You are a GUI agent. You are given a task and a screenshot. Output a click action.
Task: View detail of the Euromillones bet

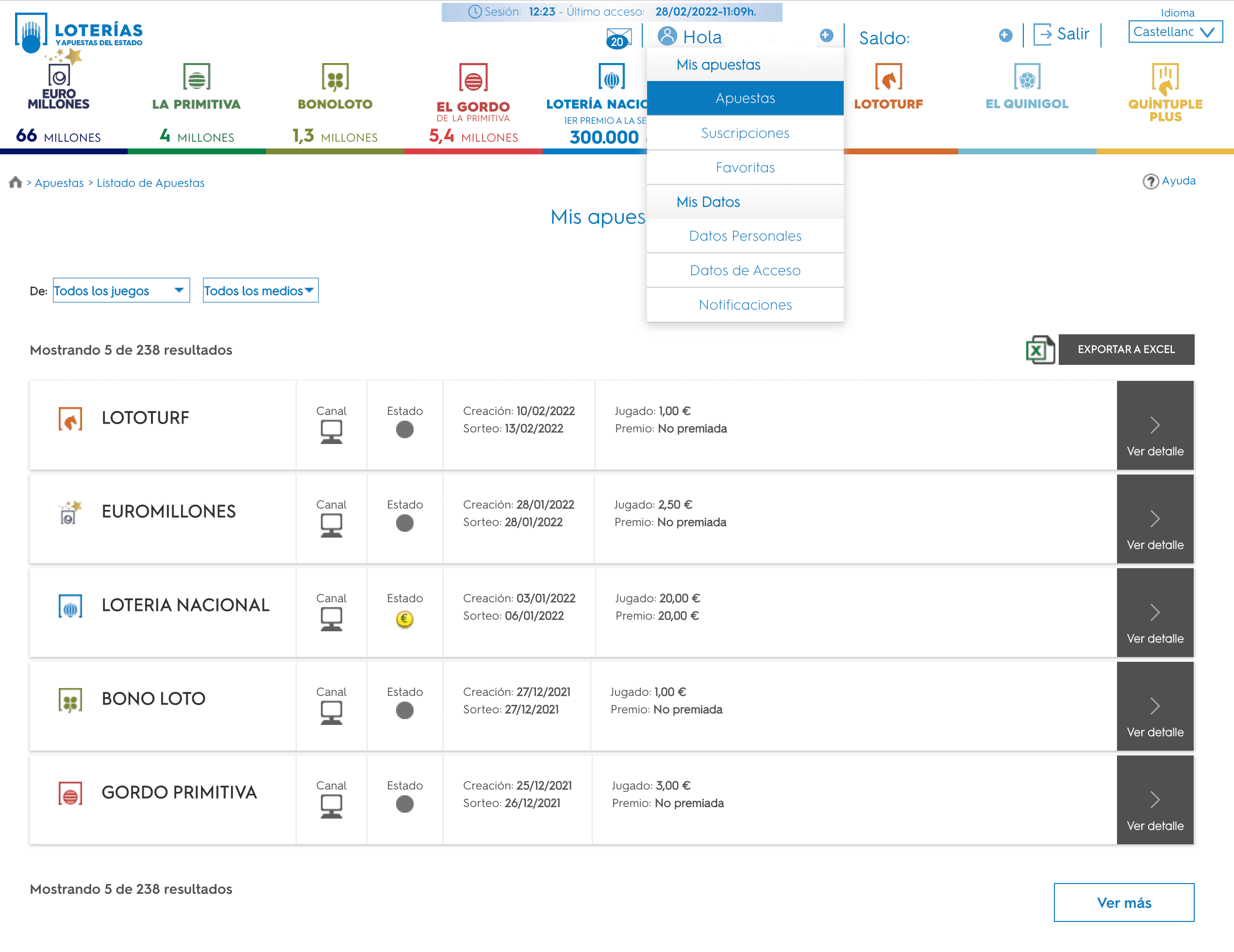1155,519
